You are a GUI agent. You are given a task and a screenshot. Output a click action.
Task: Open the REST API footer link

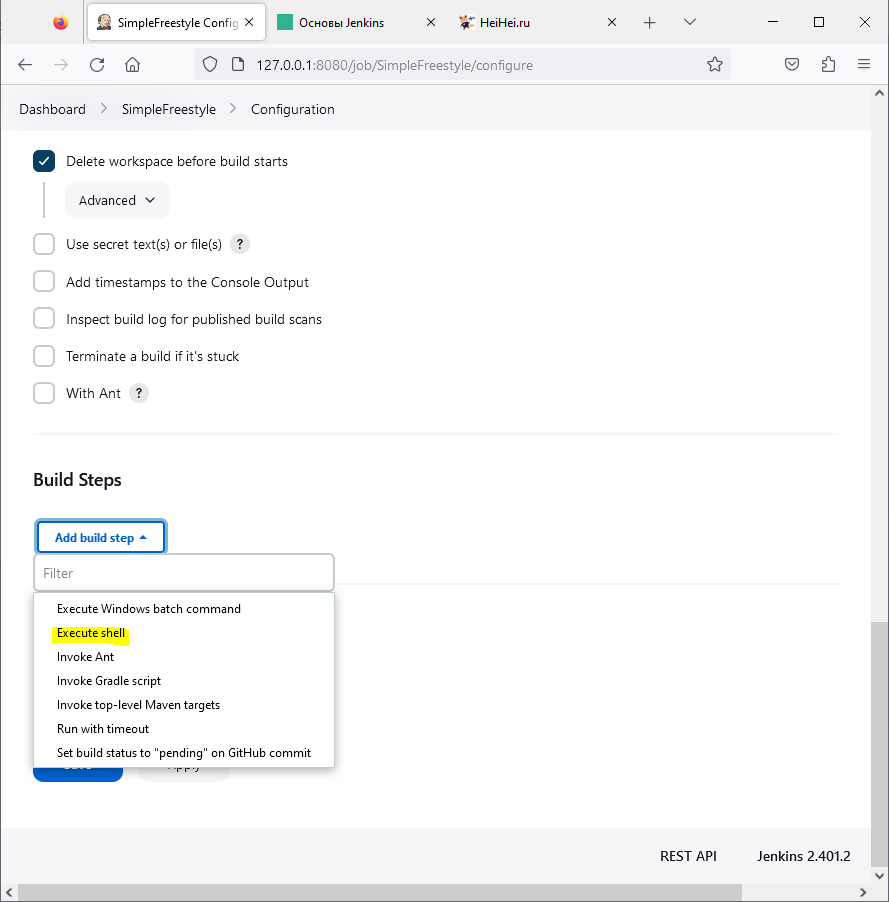688,856
